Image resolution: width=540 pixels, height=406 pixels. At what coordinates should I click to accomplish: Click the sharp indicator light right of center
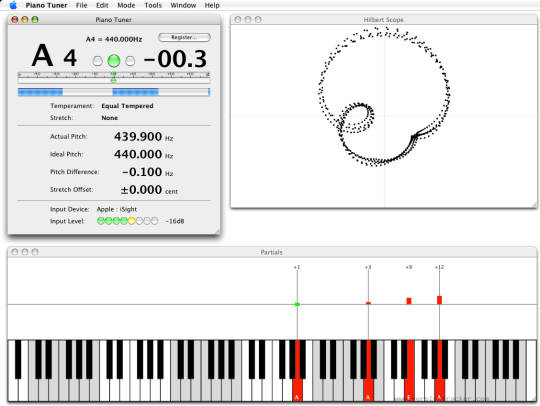point(130,61)
